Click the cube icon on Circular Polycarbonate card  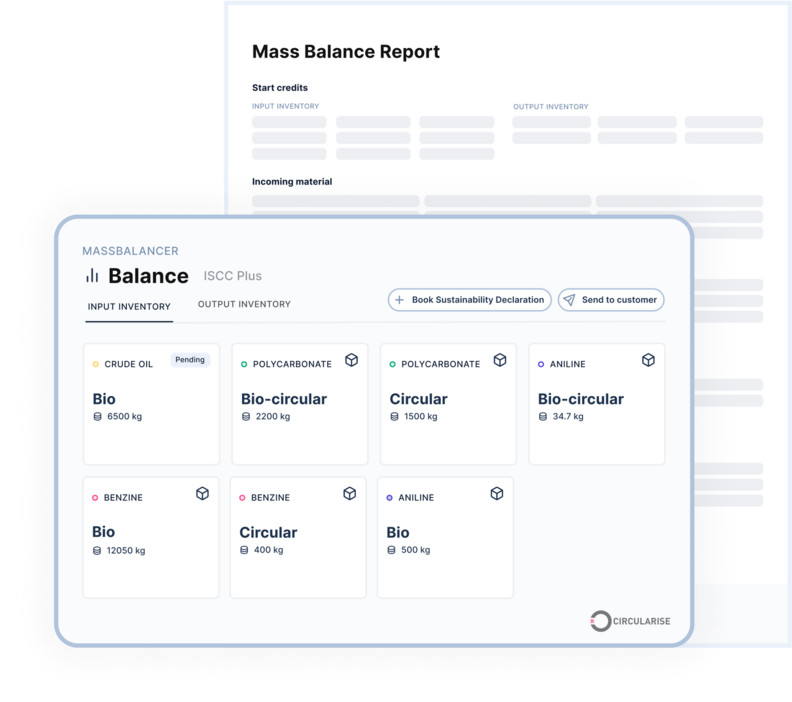499,360
